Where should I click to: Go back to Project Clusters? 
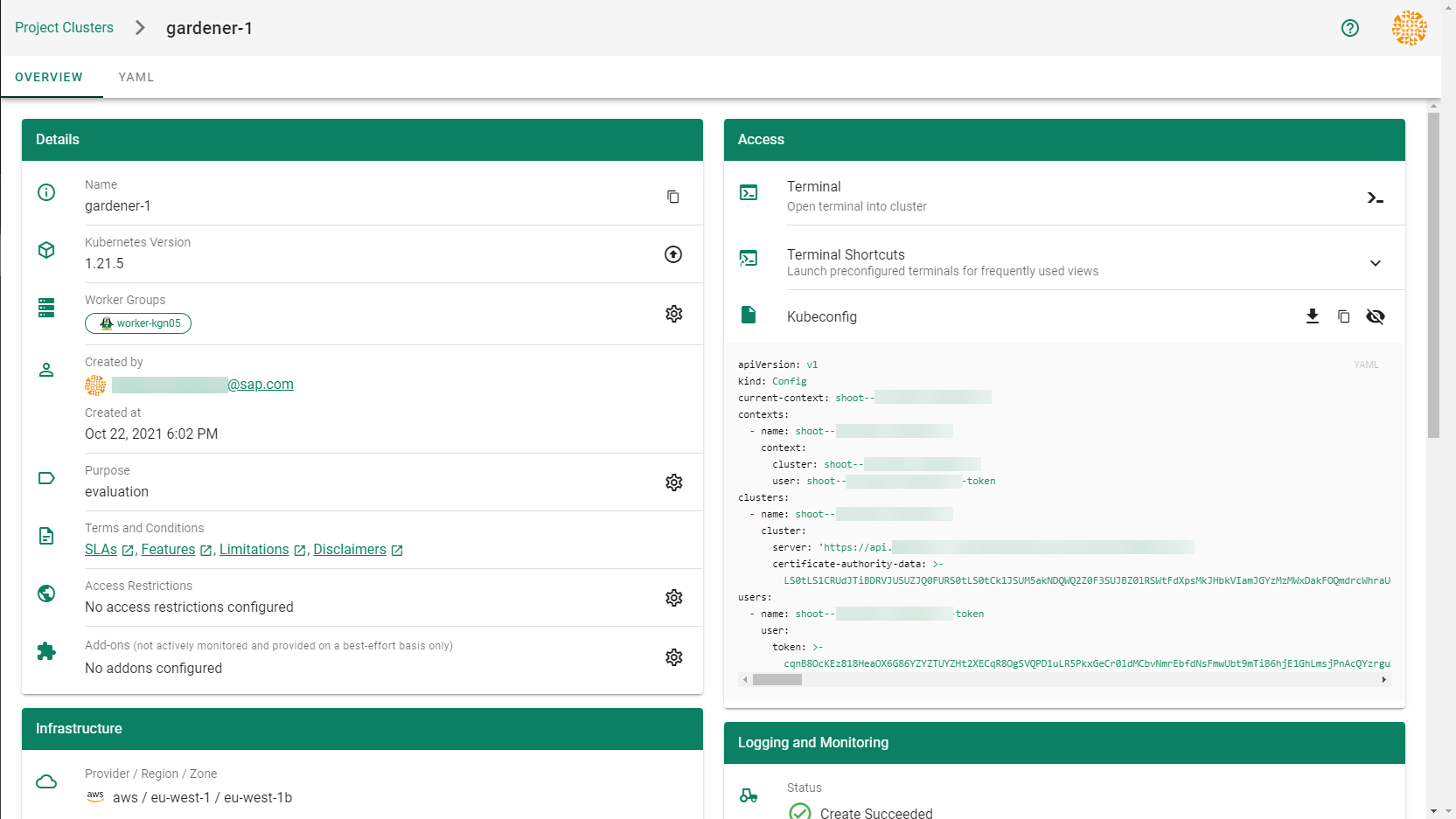pyautogui.click(x=64, y=28)
